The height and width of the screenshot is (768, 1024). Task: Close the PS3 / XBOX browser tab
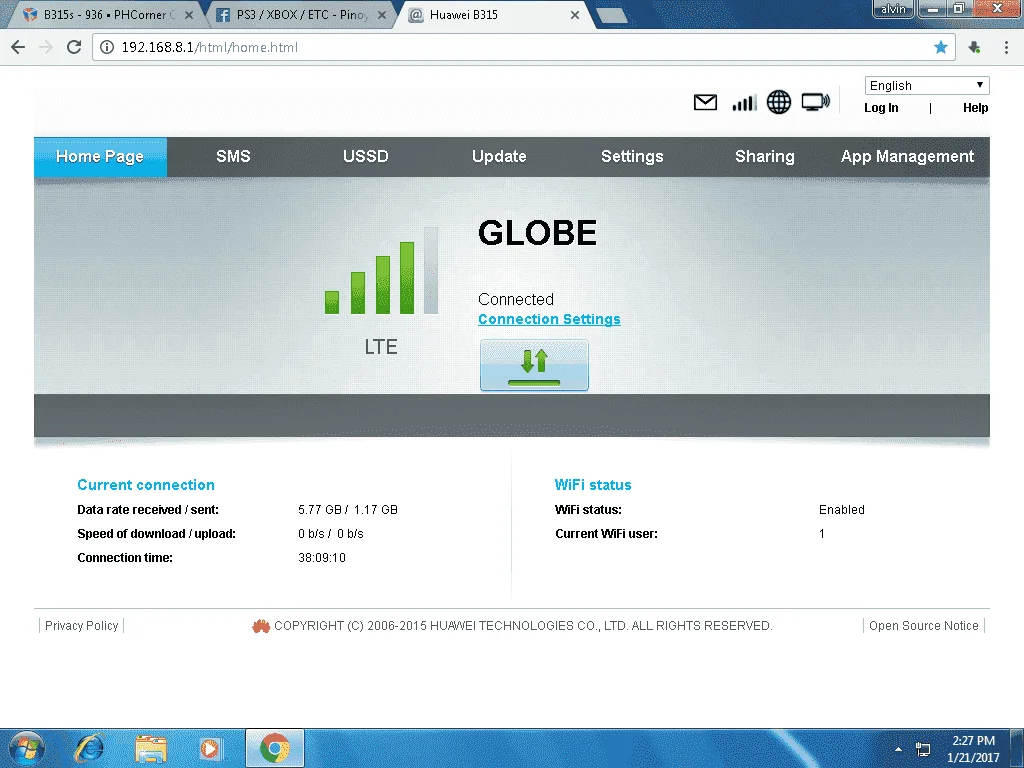click(382, 14)
